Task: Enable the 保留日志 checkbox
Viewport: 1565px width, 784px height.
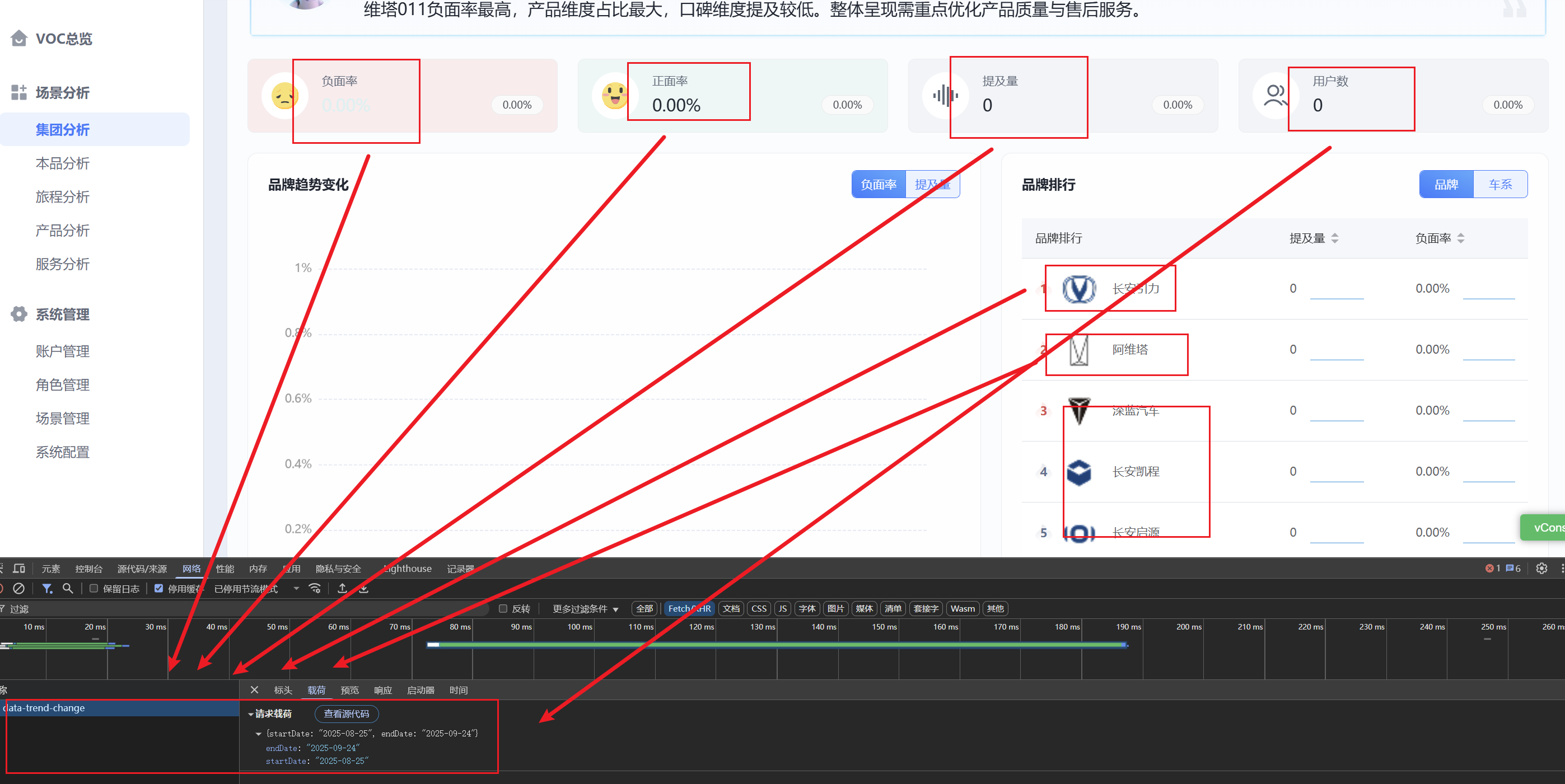Action: [94, 589]
